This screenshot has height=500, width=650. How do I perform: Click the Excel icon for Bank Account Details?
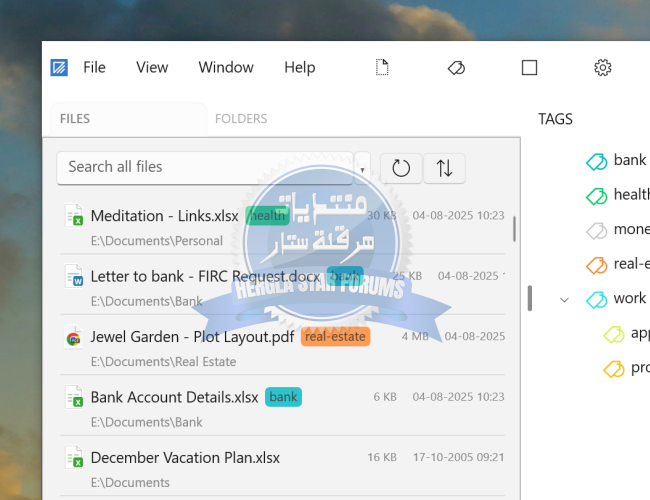74,397
